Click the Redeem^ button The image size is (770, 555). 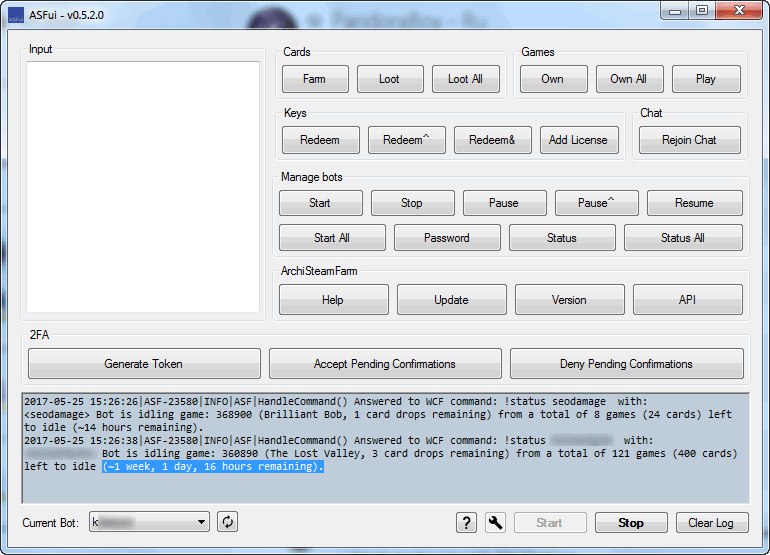(407, 140)
